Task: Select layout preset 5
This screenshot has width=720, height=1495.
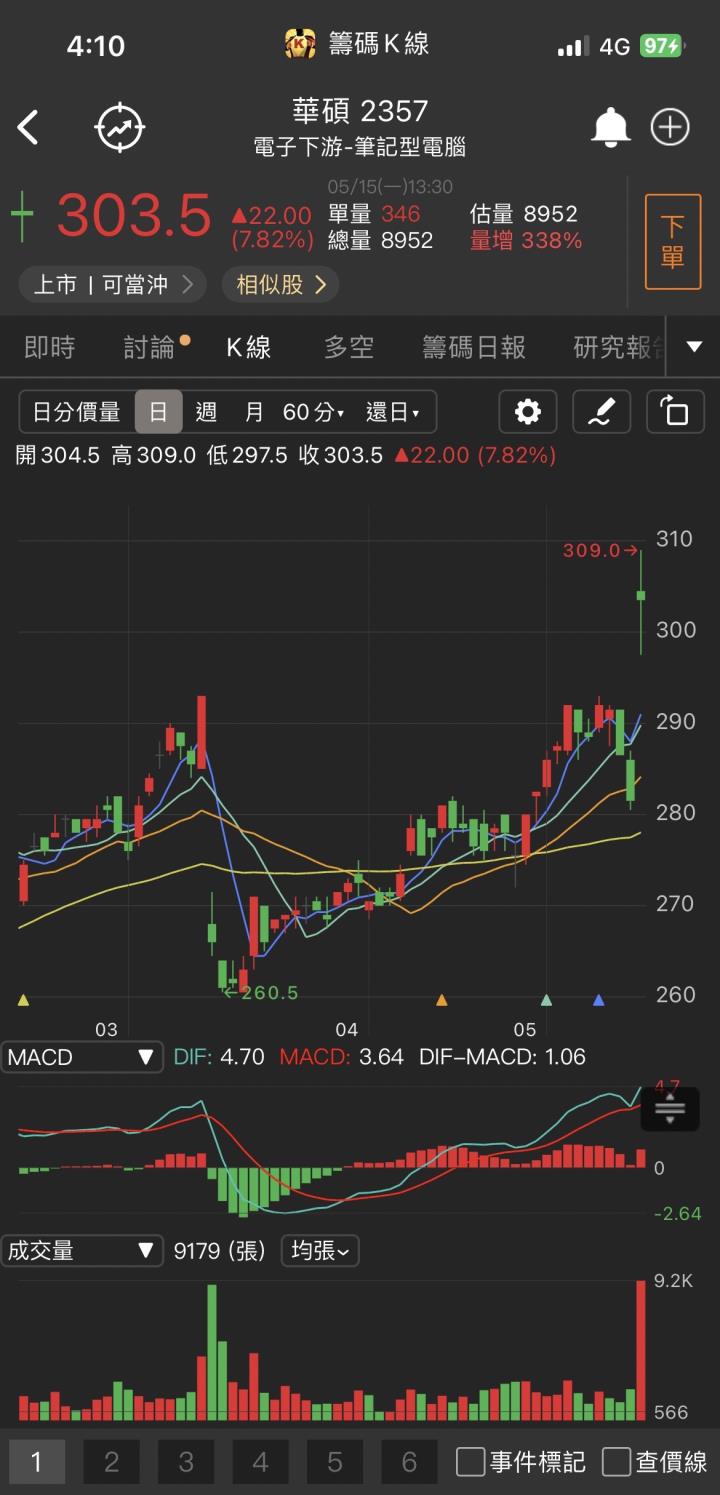Action: (334, 1462)
